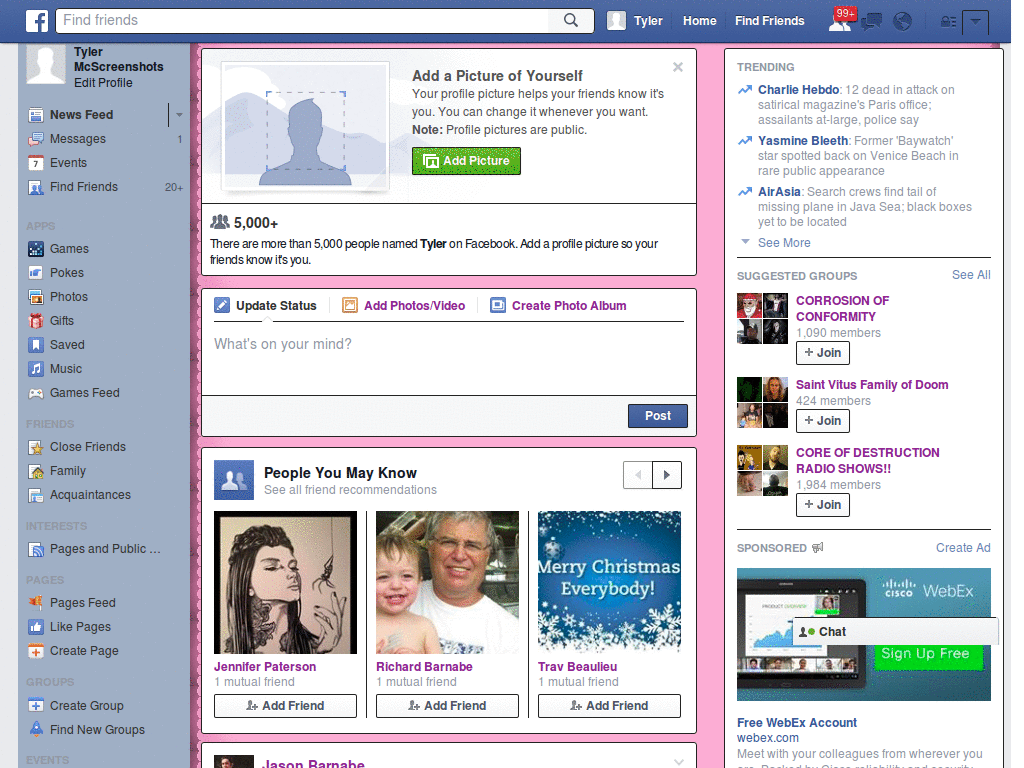The height and width of the screenshot is (768, 1024).
Task: Expand trending See More
Action: (784, 243)
